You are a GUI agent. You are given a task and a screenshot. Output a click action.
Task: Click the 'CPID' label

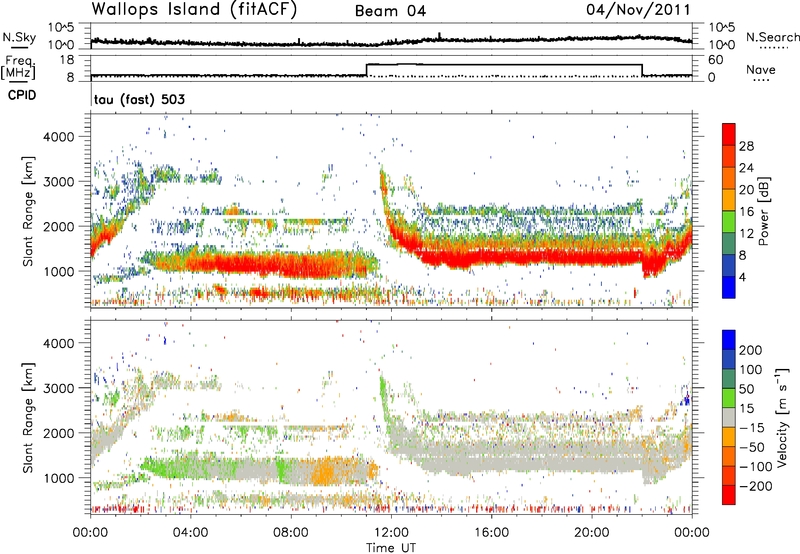[x=22, y=95]
